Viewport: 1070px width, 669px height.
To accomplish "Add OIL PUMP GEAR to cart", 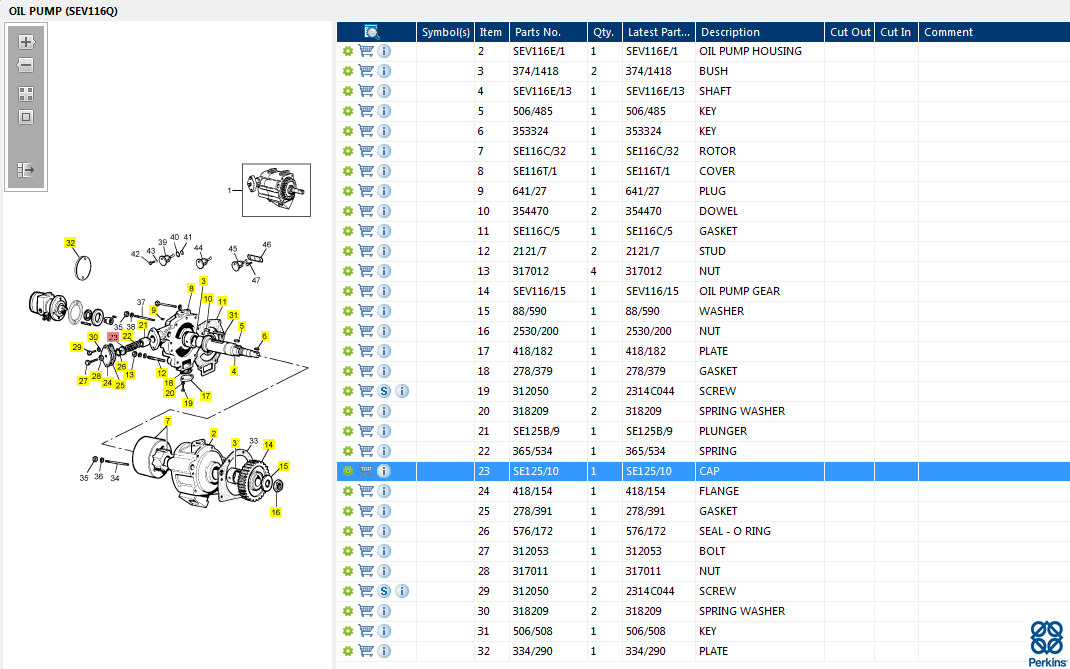I will pyautogui.click(x=366, y=291).
